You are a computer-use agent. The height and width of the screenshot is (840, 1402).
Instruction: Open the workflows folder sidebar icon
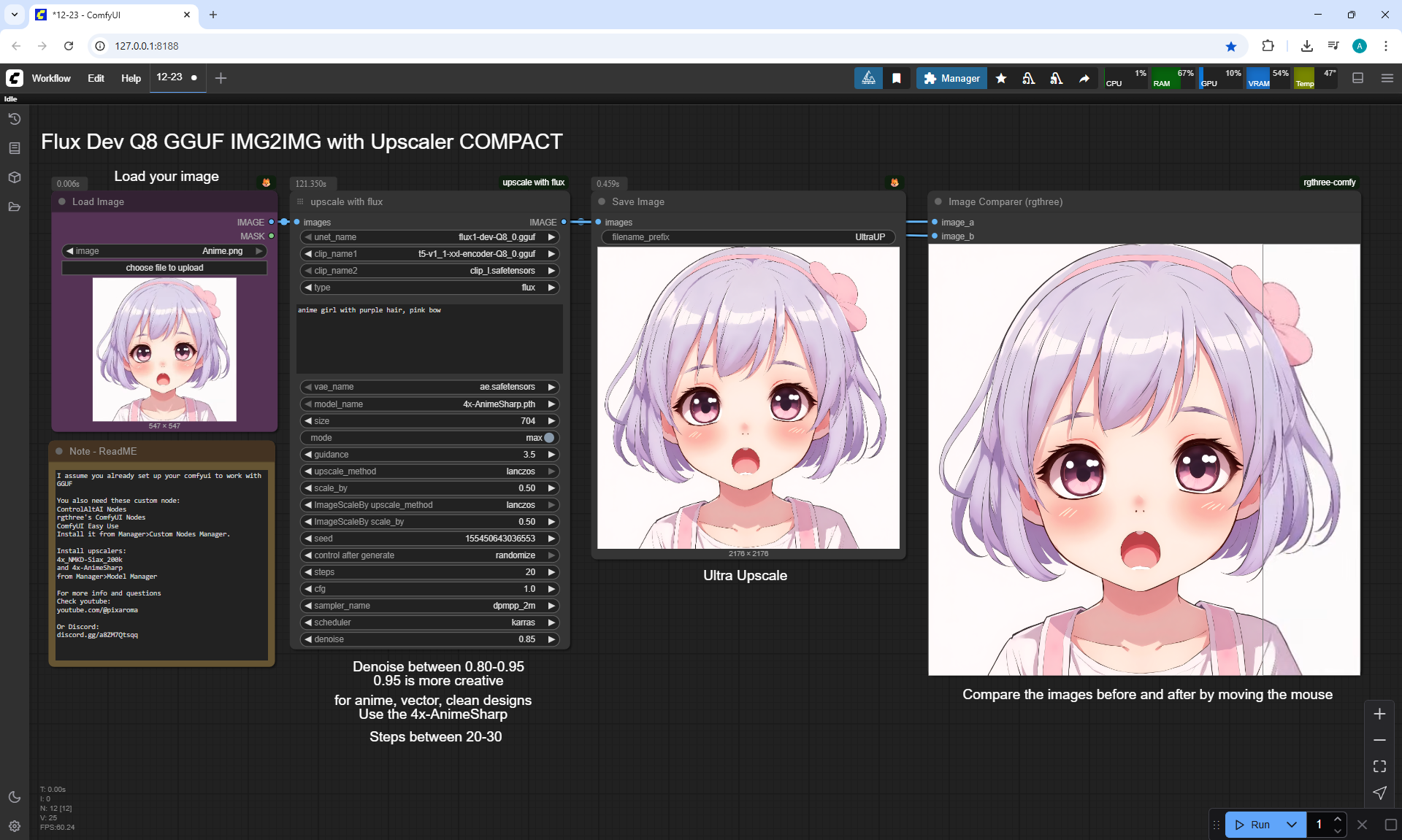(15, 207)
